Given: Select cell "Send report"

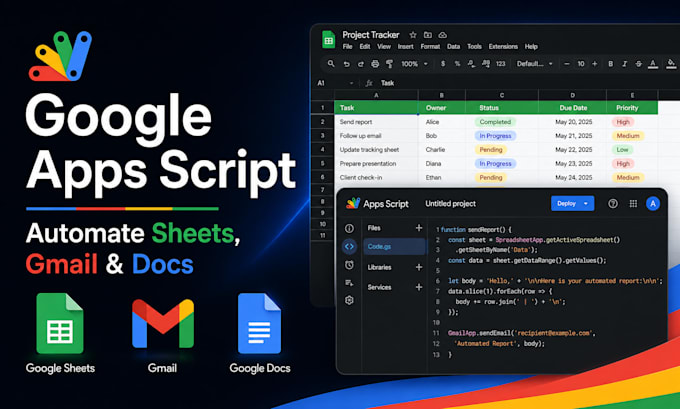Looking at the screenshot, I should click(x=376, y=122).
